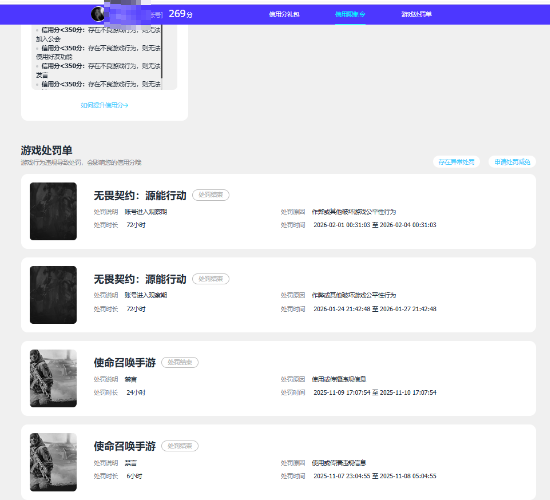This screenshot has height=500, width=550.
Task: Click the 申请处罚 button next to 存在异常处罚
Action: (512, 162)
